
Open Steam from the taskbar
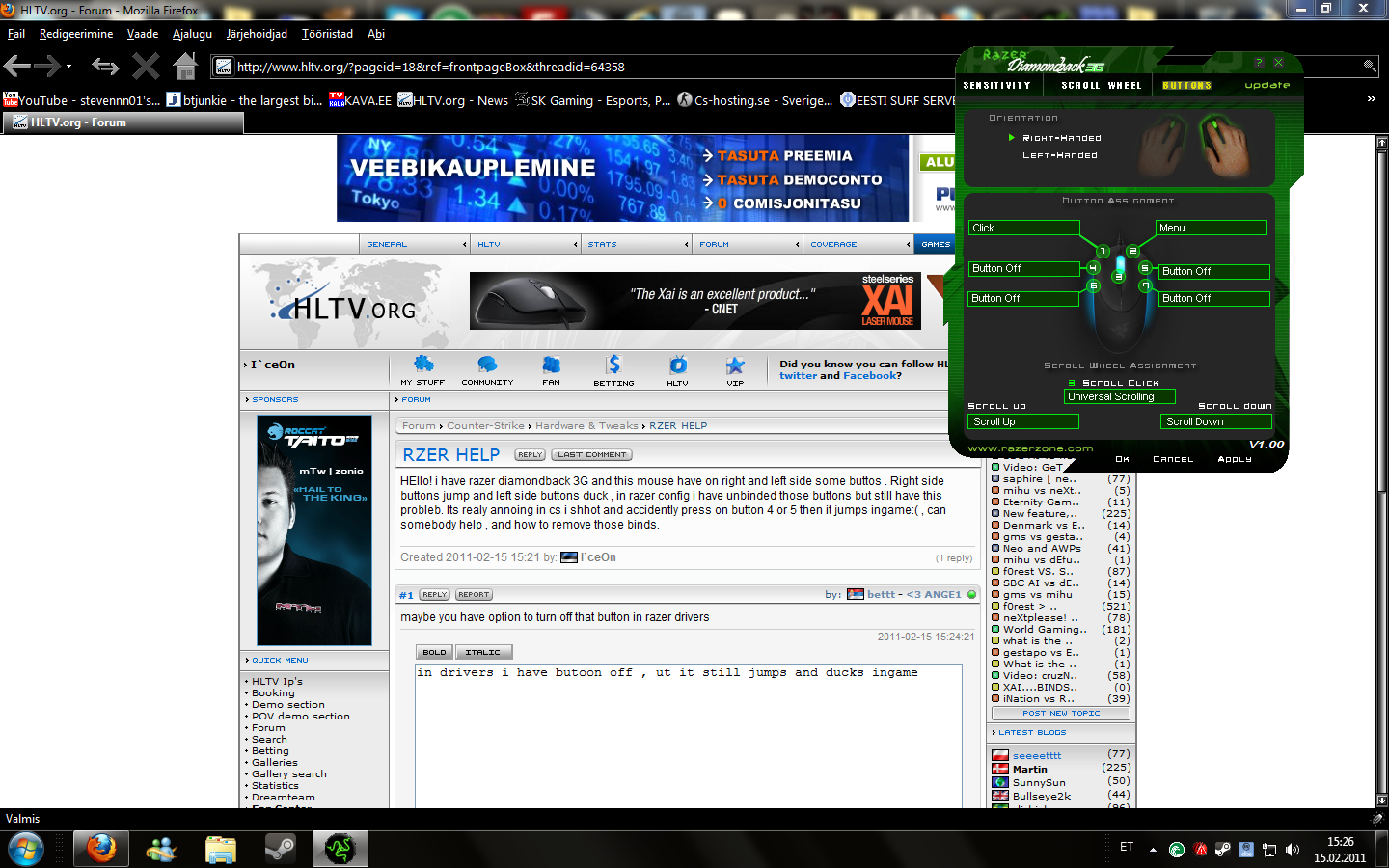pyautogui.click(x=281, y=849)
